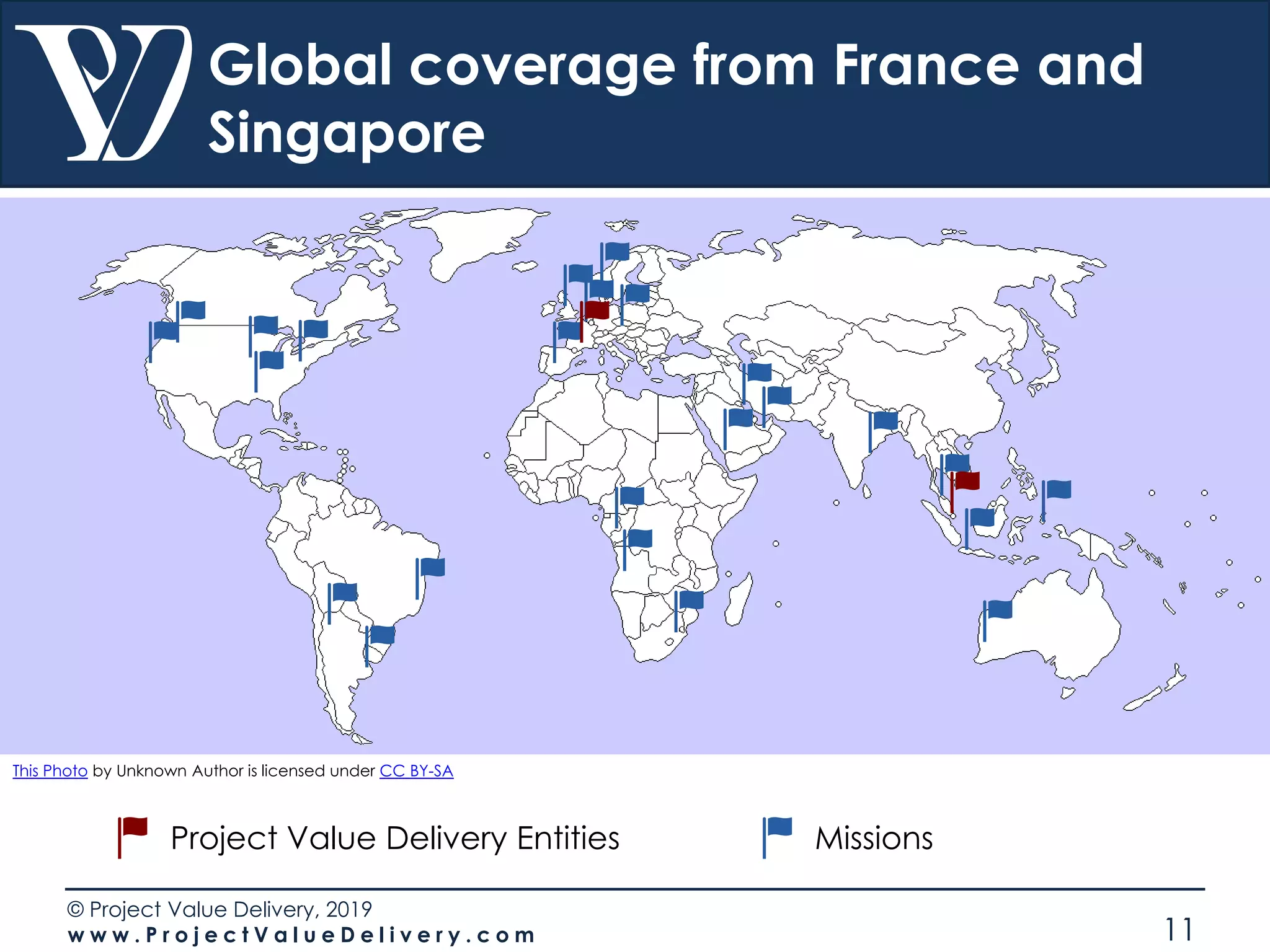
Task: Click the blue flag on Borneo
Action: pos(980,528)
